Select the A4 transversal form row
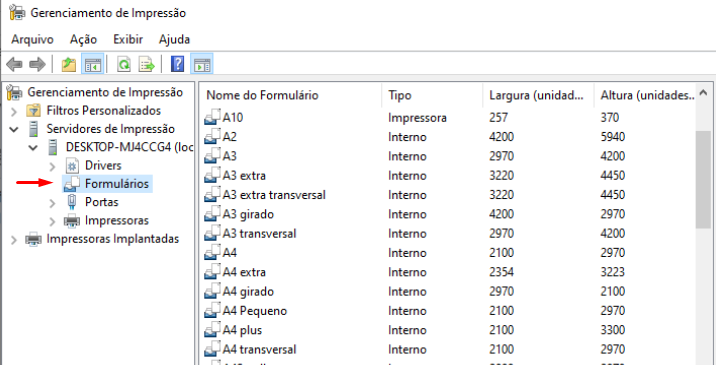 [448, 349]
